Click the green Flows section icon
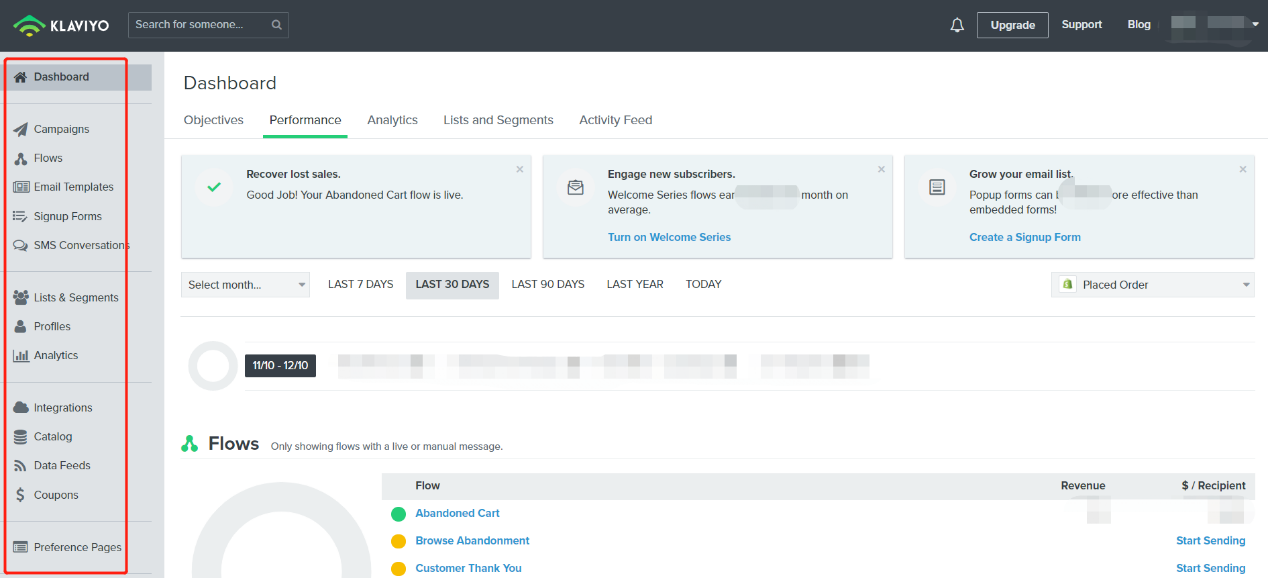Image resolution: width=1268 pixels, height=578 pixels. 190,444
